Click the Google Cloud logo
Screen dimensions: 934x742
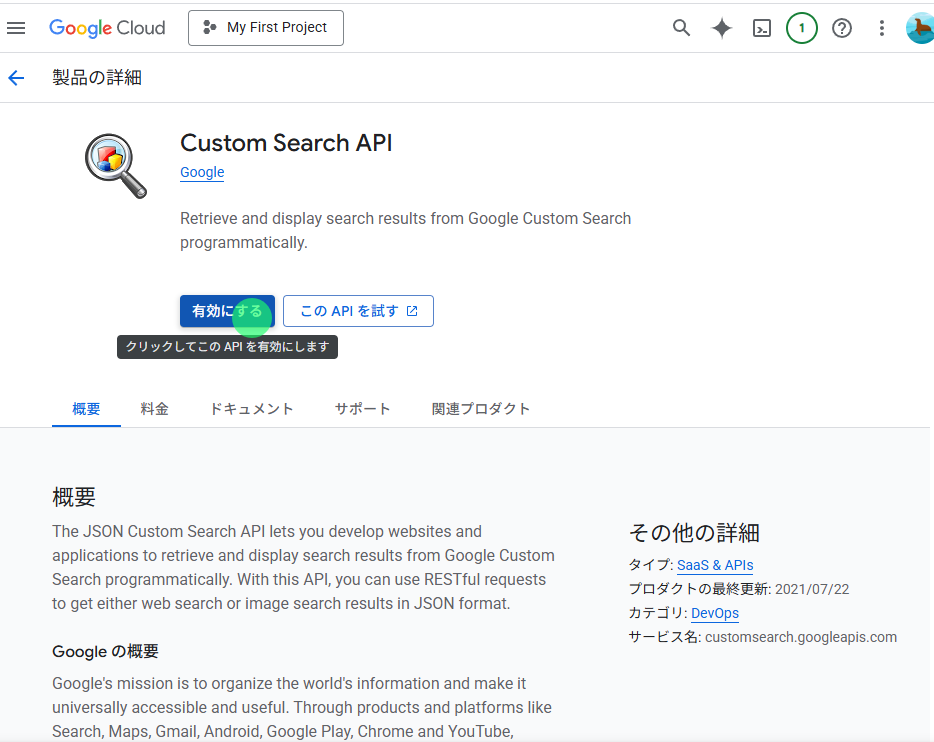pos(107,28)
